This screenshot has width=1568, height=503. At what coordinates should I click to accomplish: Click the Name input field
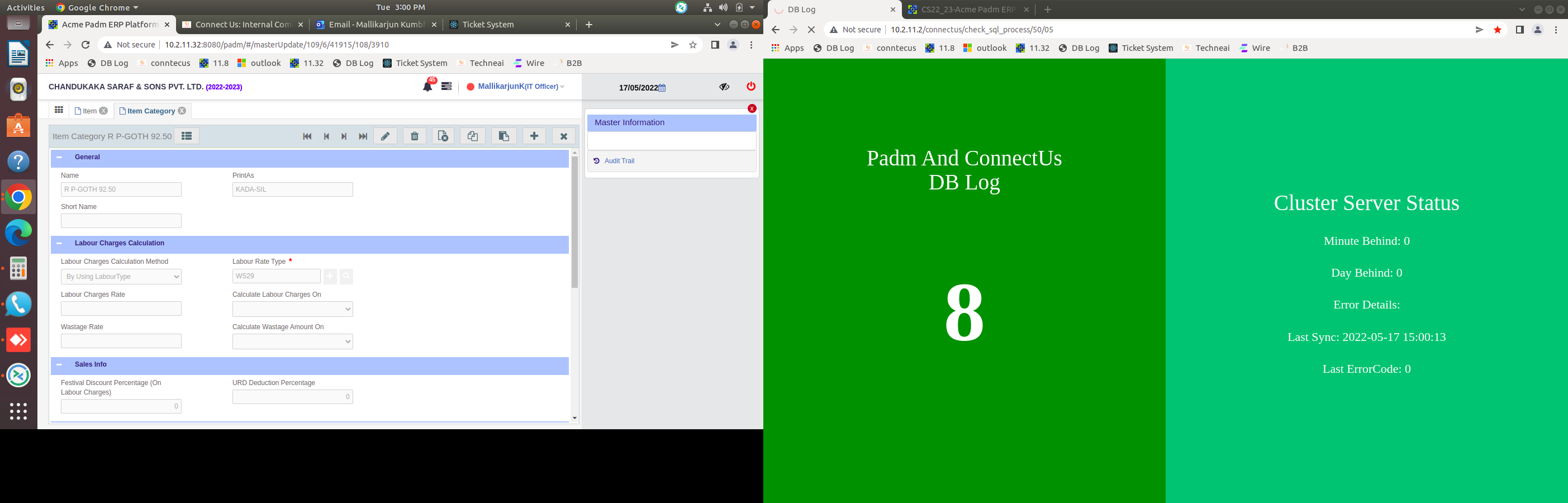(x=121, y=189)
